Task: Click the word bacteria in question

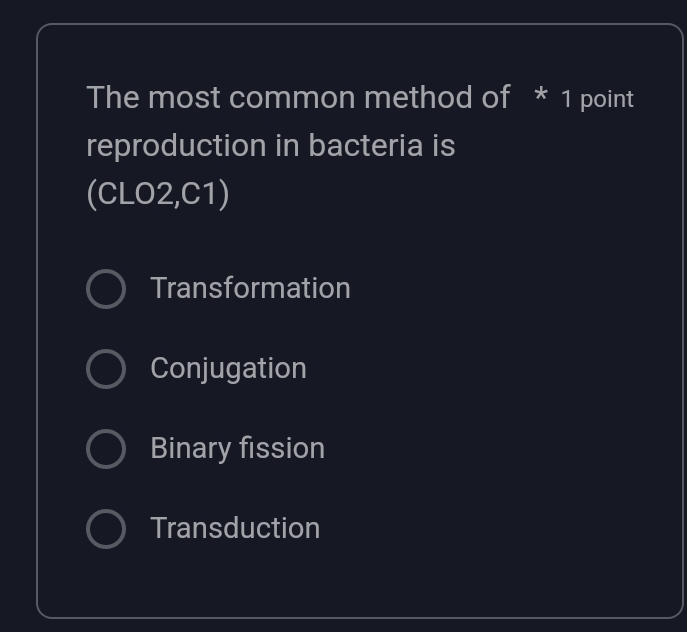Action: coord(366,146)
